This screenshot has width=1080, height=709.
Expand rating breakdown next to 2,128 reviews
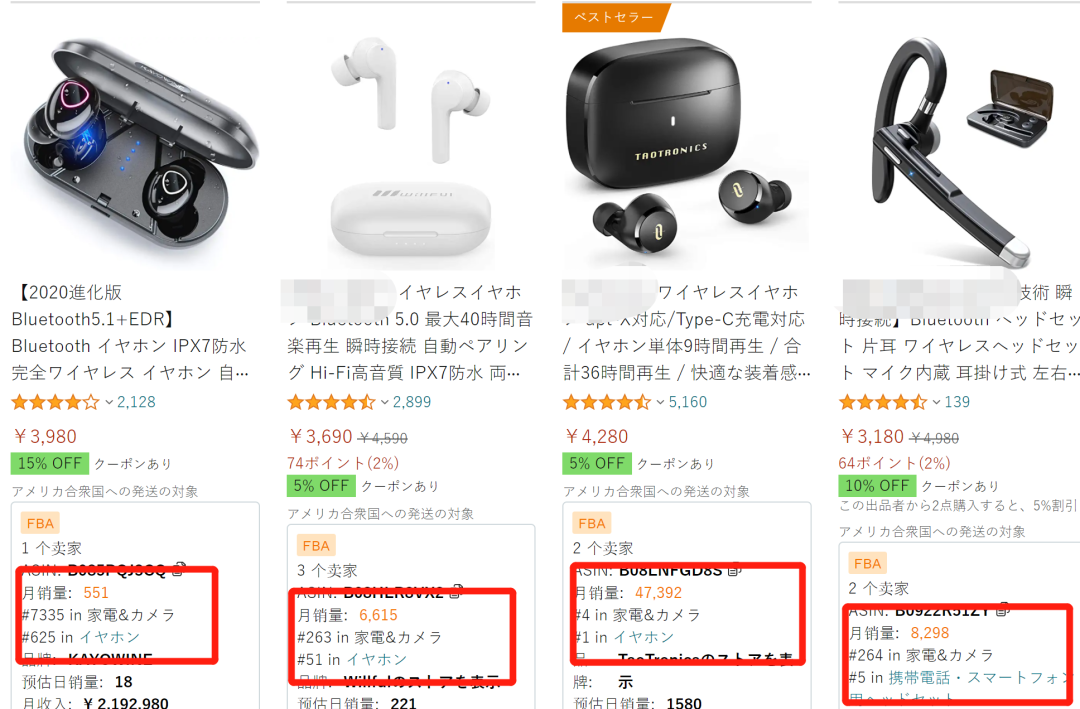109,402
